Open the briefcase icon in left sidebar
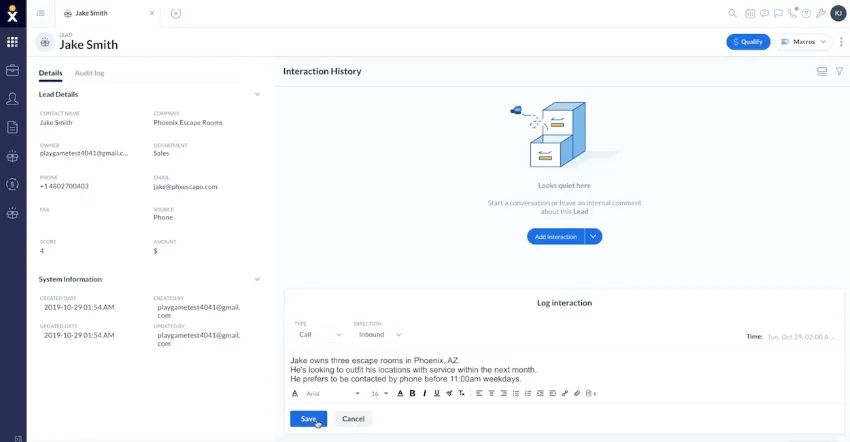 [12, 71]
